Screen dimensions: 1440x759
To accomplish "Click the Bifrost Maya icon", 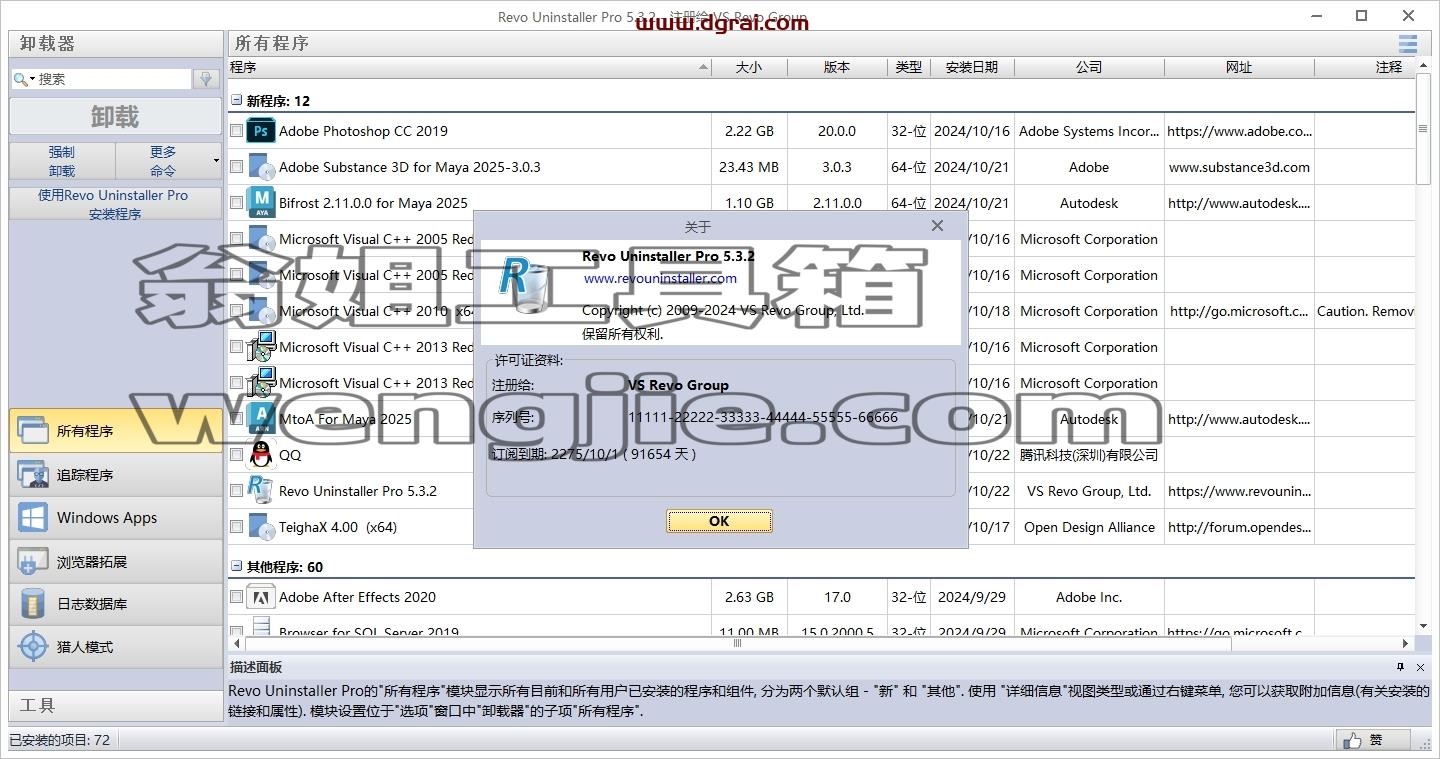I will [261, 203].
